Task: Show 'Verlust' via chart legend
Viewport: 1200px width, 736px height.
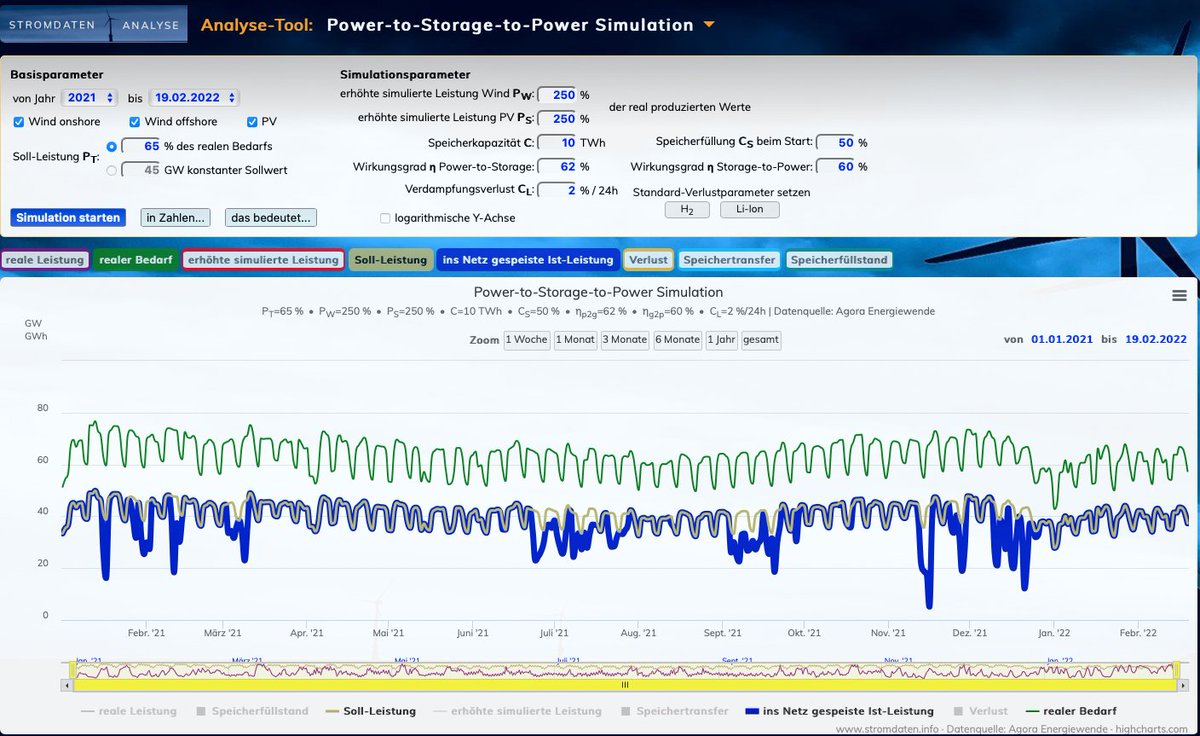Action: pyautogui.click(x=979, y=711)
